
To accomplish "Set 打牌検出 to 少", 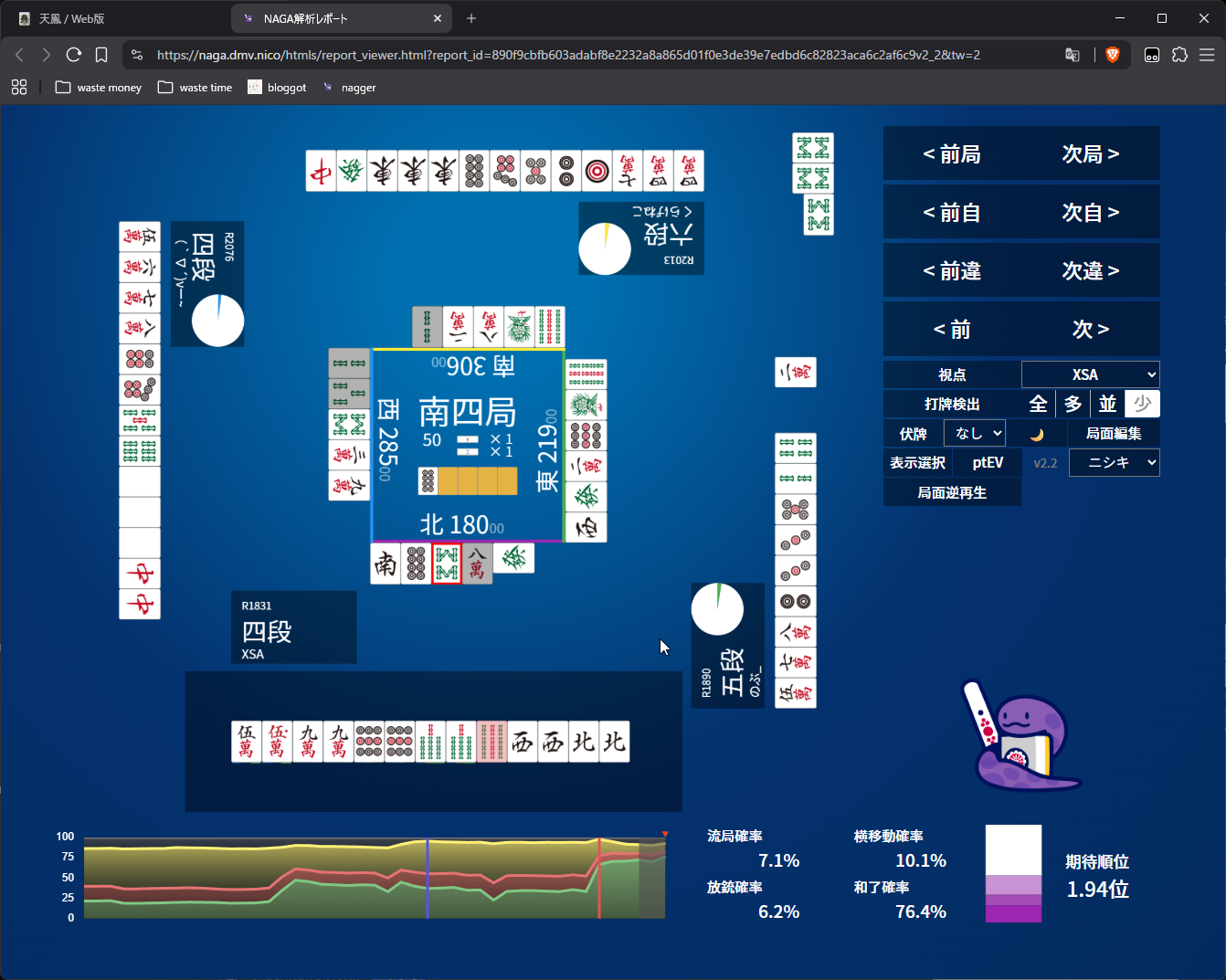I will (x=1143, y=404).
